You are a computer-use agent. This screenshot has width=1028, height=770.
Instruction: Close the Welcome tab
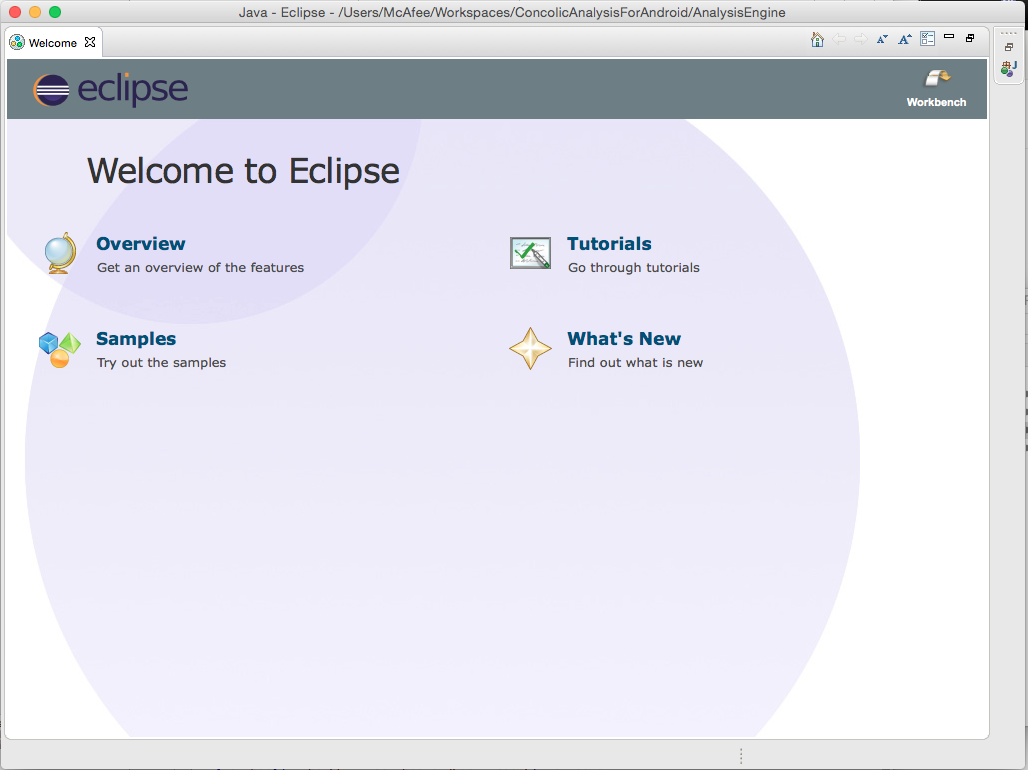click(90, 42)
